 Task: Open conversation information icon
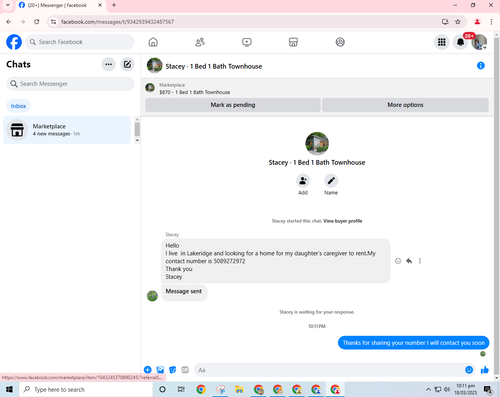click(481, 66)
